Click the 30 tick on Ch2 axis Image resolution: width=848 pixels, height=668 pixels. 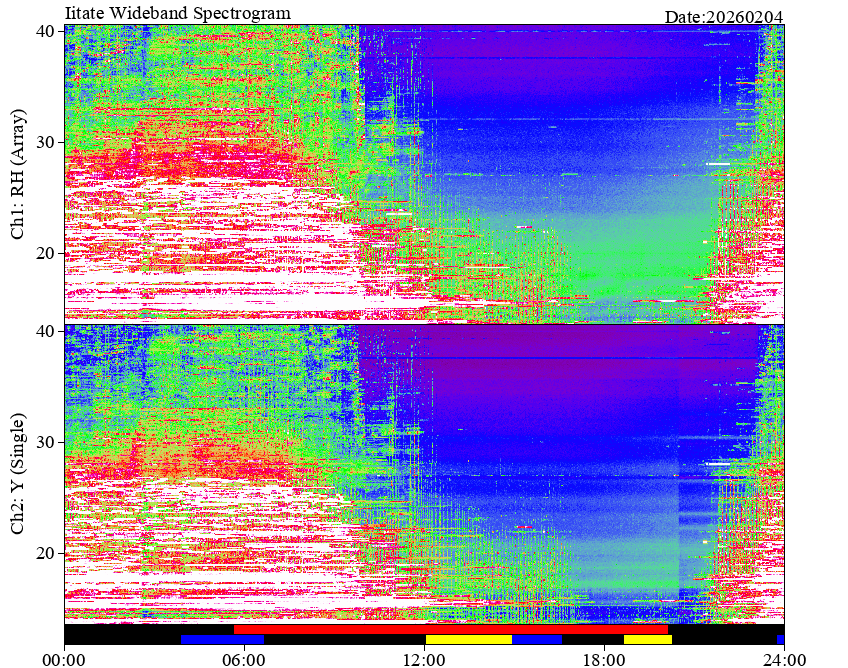(45, 442)
